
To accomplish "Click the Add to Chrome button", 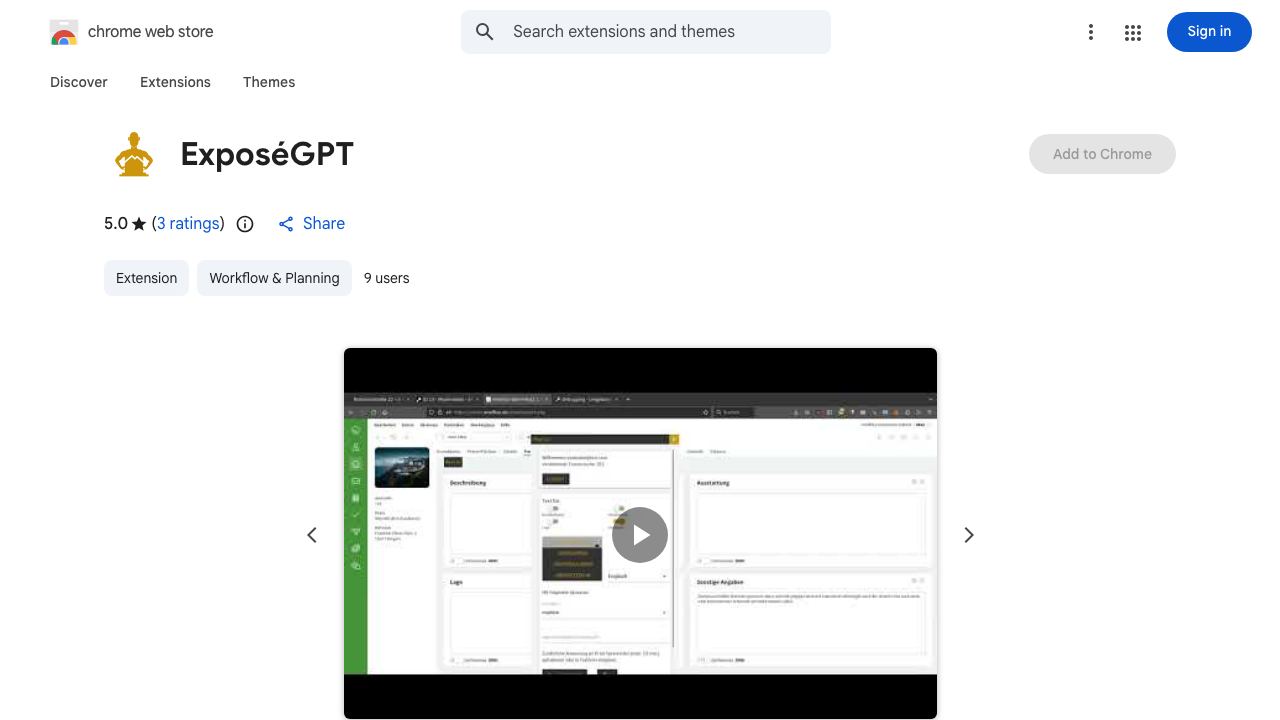I will (1102, 154).
